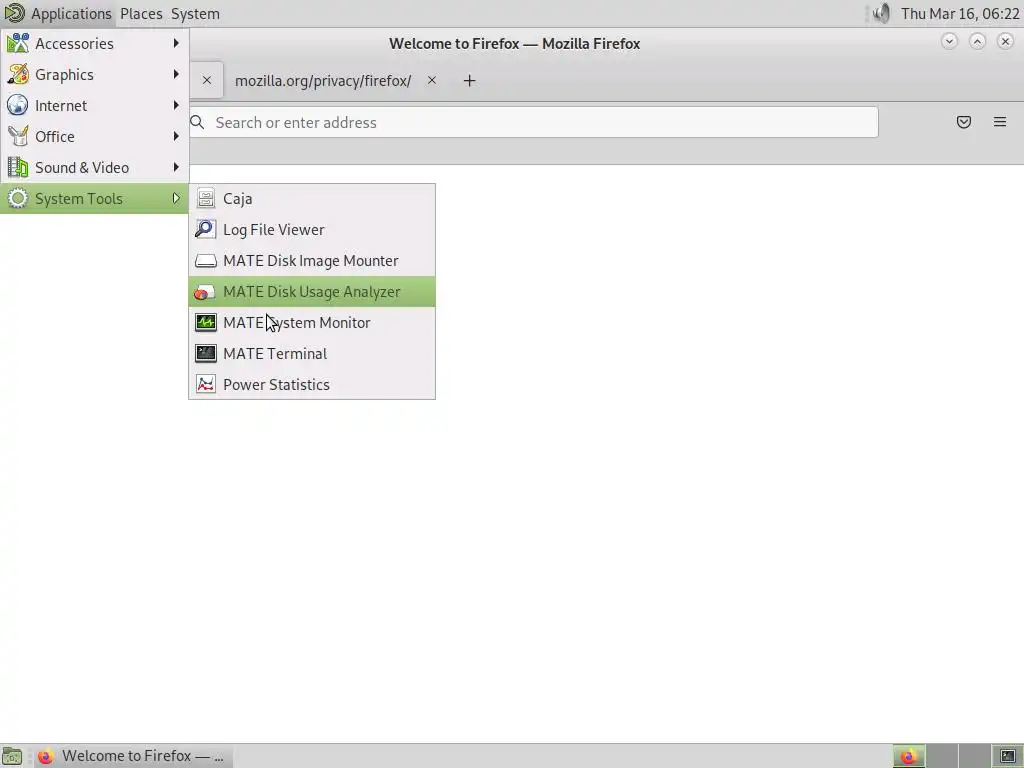
Task: Launch Caja from the submenu
Action: click(312, 199)
